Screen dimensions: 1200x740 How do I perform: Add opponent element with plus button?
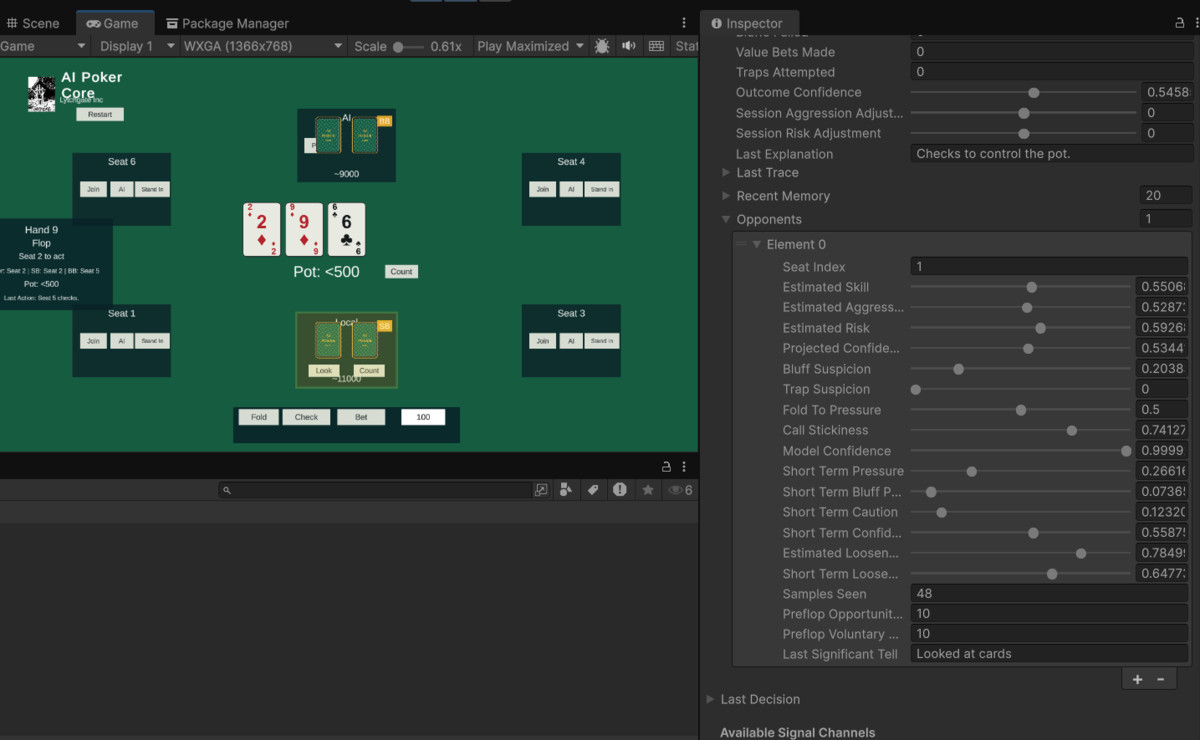tap(1137, 679)
